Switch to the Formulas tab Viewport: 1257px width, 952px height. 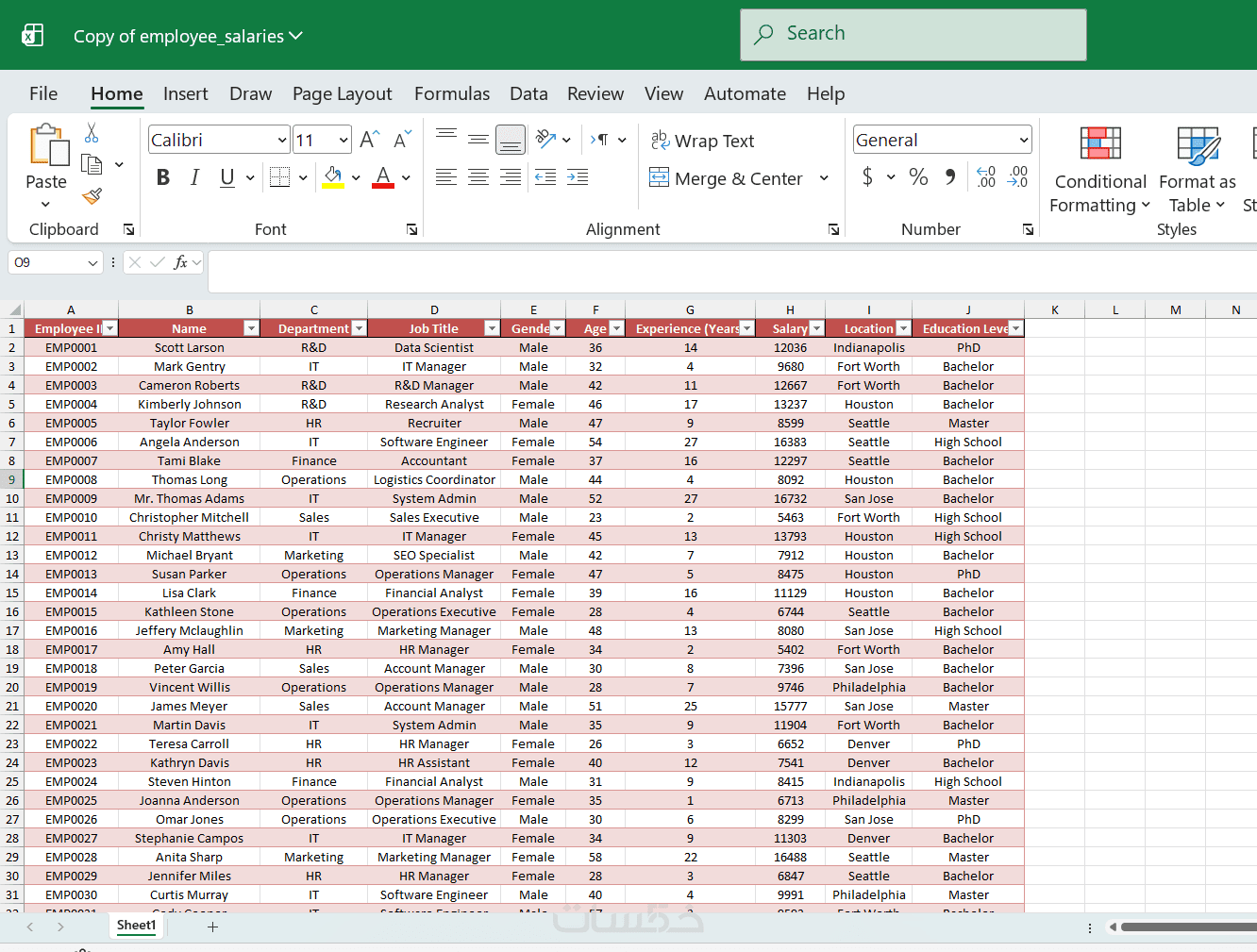(x=452, y=93)
